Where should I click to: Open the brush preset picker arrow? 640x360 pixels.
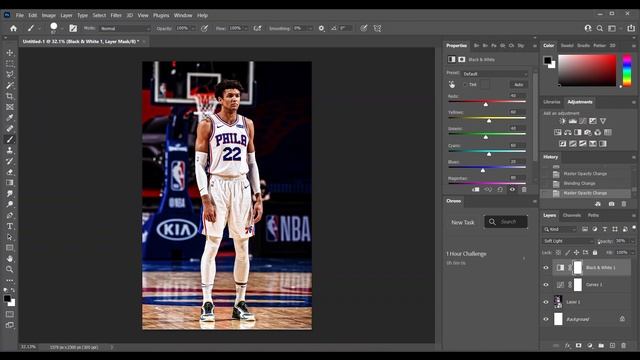(62, 29)
